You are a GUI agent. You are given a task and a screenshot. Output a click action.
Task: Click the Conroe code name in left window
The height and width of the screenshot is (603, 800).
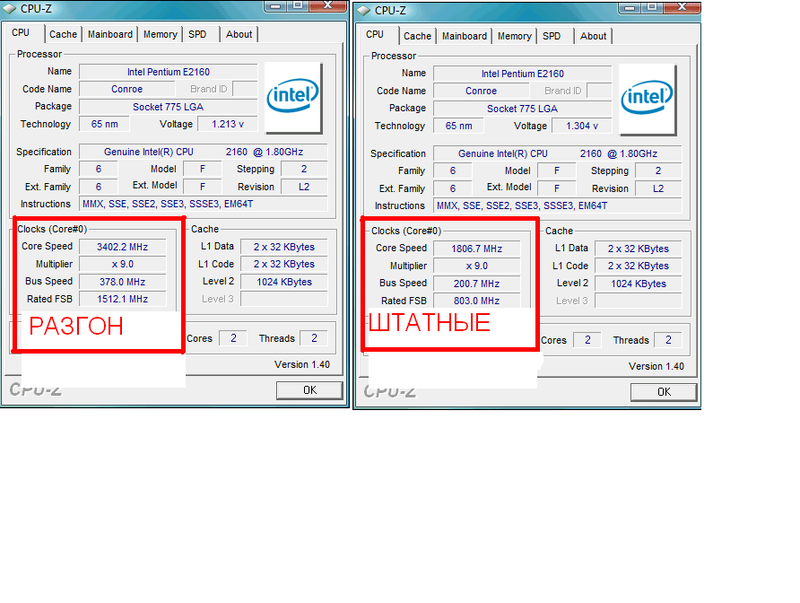click(127, 89)
